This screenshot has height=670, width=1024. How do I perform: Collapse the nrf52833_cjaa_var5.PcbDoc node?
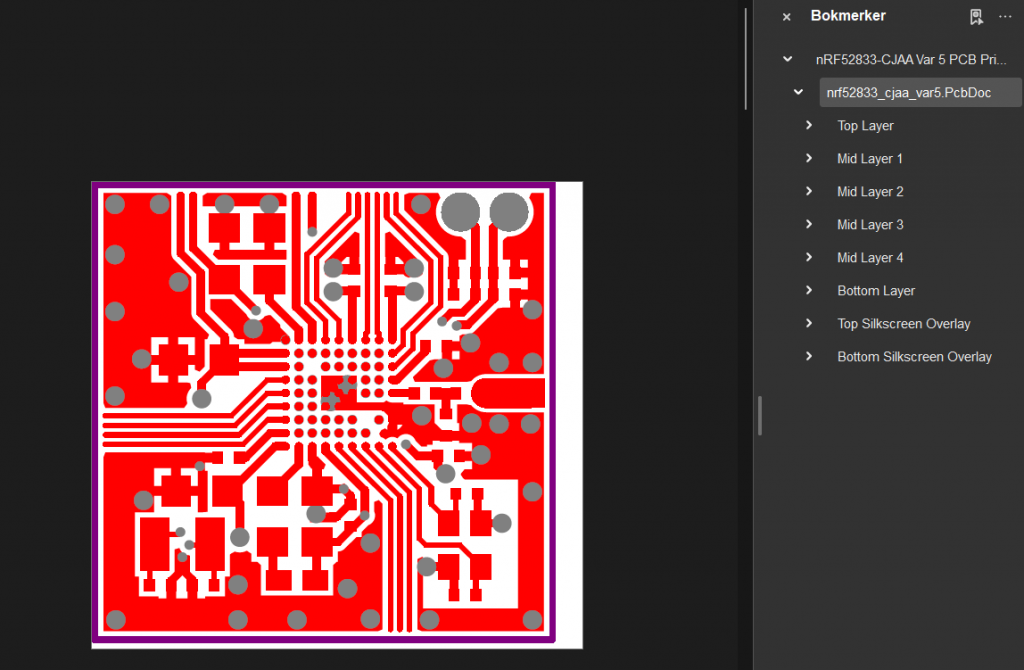[x=798, y=93]
